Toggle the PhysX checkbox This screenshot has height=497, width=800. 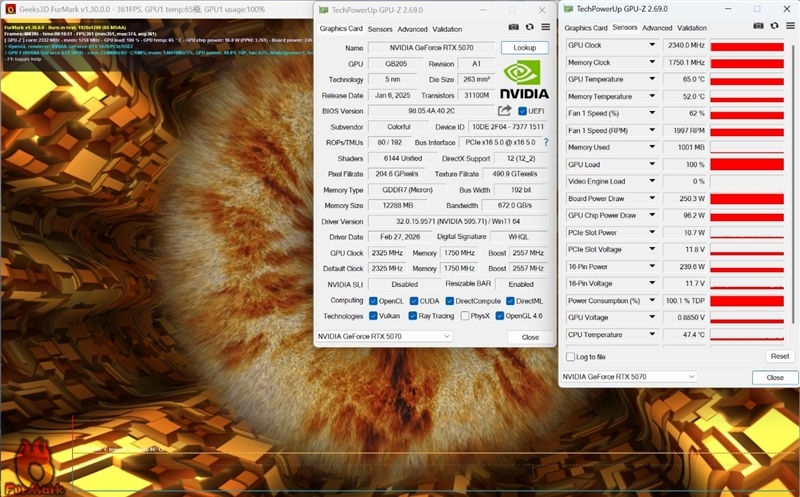pyautogui.click(x=465, y=316)
